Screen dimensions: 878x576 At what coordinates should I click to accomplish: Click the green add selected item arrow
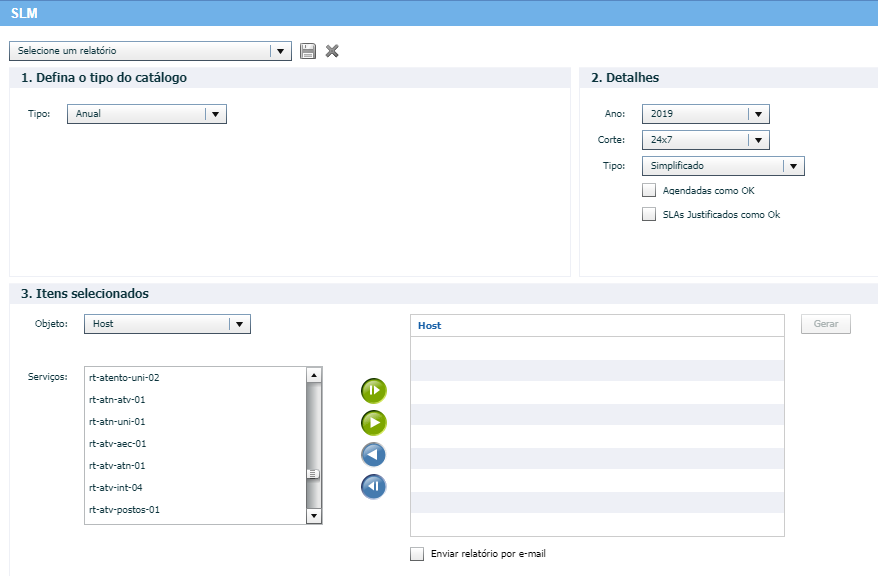[373, 423]
